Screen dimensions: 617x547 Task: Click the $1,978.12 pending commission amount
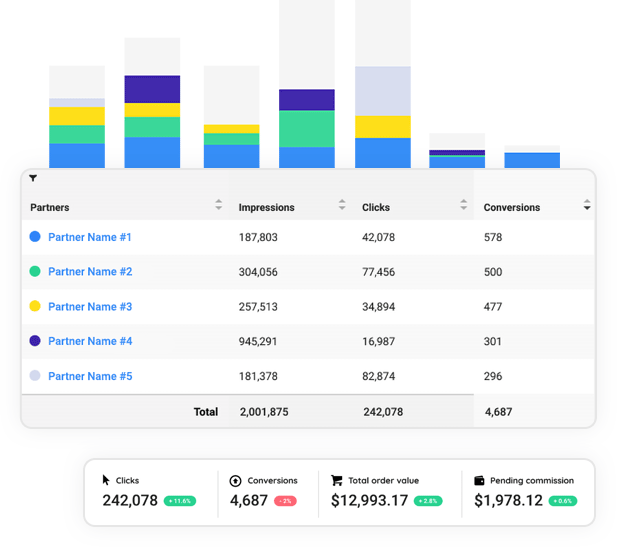[x=508, y=501]
